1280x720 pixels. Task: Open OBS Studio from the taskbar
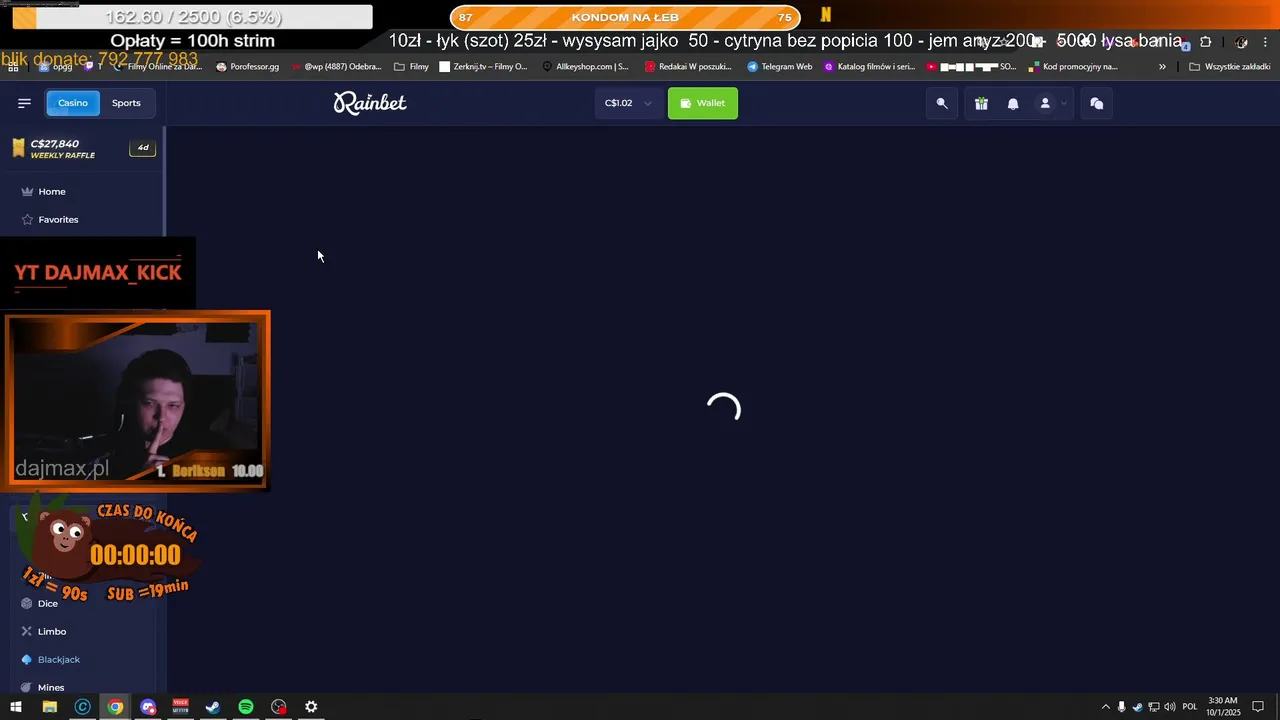(279, 707)
